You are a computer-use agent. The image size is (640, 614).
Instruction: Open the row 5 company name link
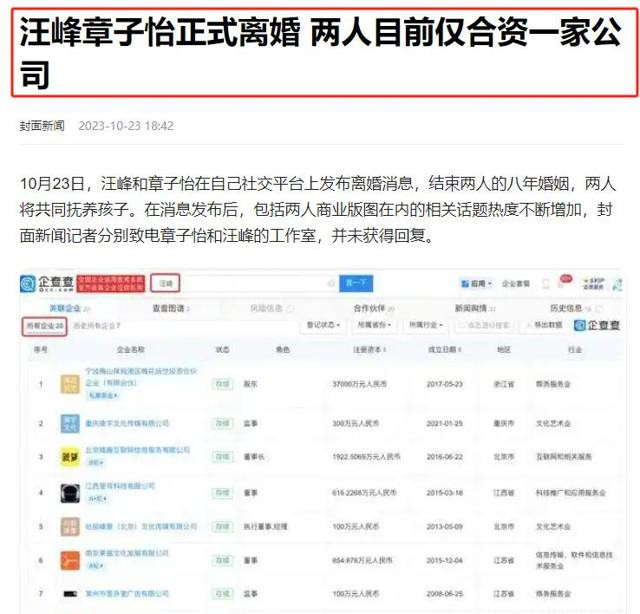[141, 527]
